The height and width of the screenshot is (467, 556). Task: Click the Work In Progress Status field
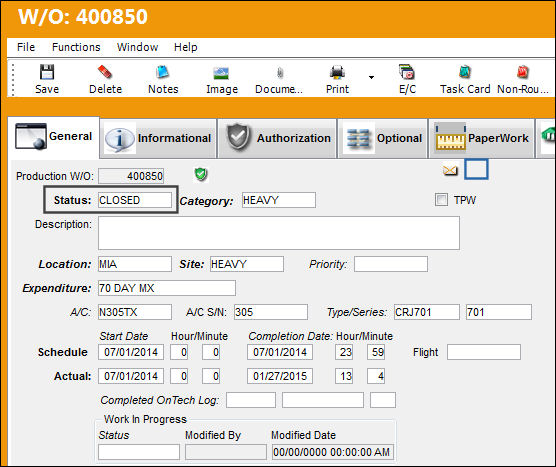[x=139, y=452]
